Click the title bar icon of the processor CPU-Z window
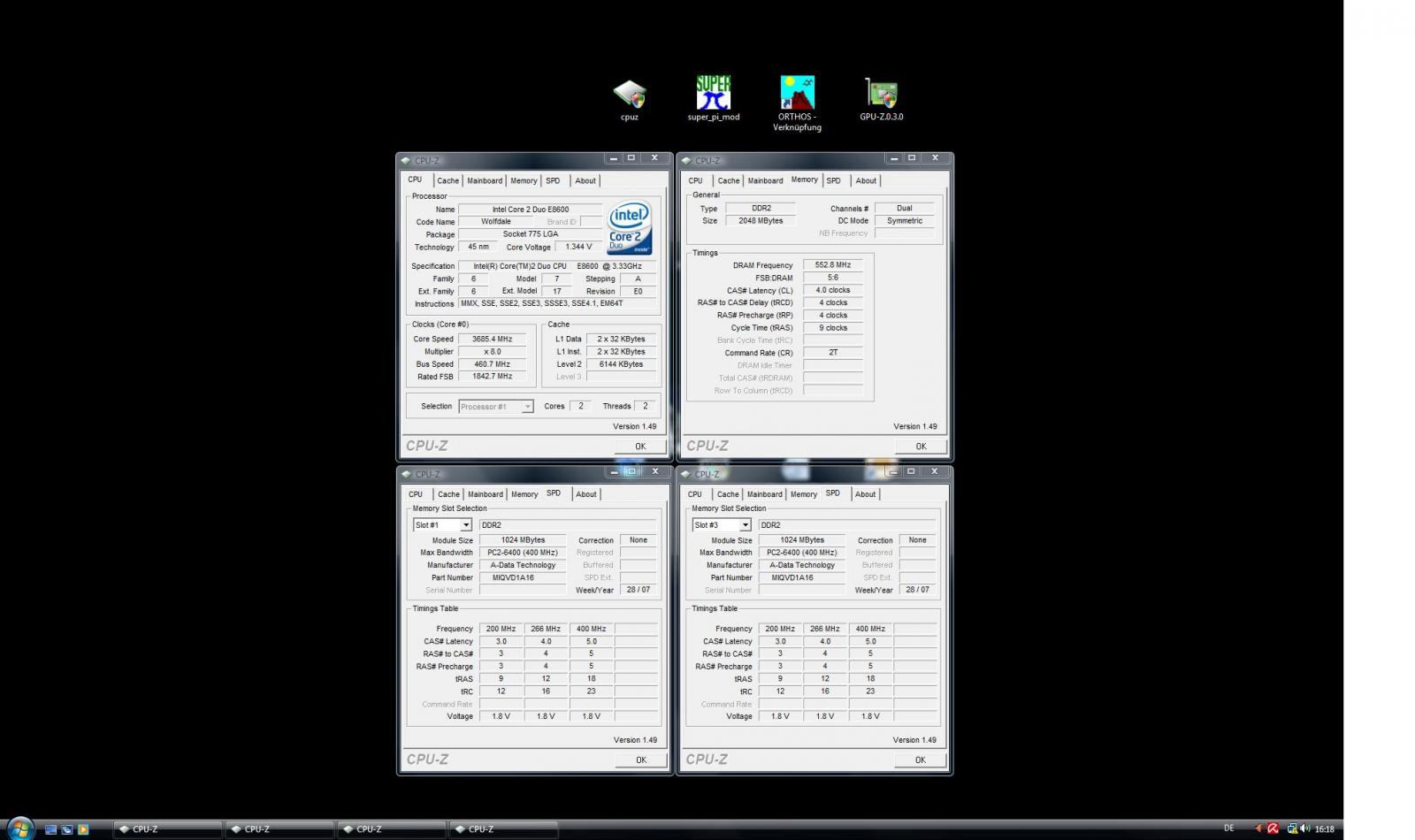The width and height of the screenshot is (1415, 840). [x=406, y=160]
